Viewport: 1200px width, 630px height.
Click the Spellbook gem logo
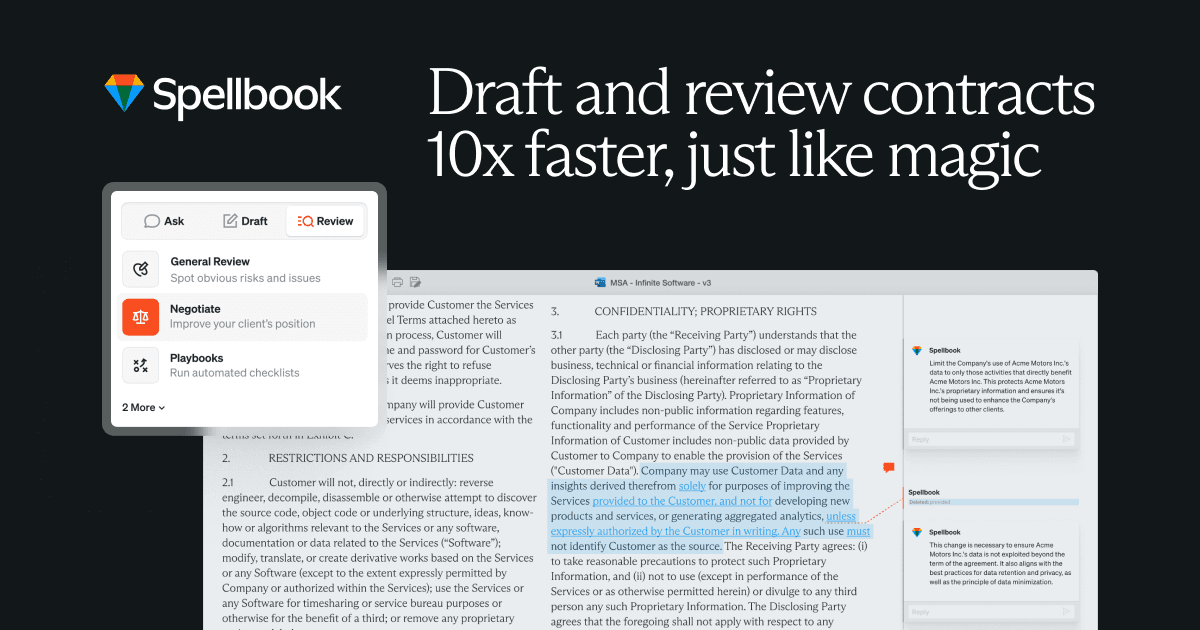coord(124,94)
